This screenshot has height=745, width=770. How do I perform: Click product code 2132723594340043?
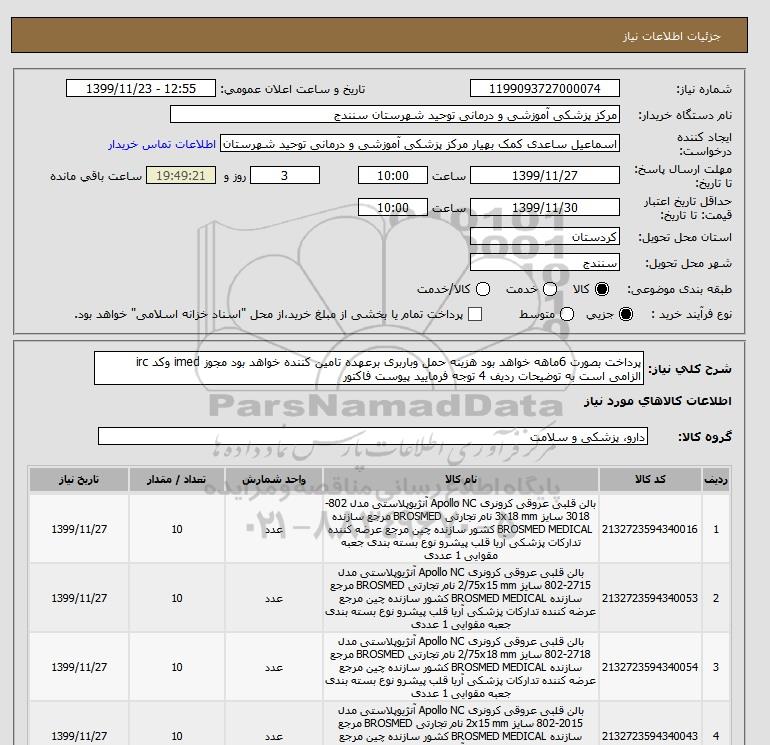click(650, 736)
